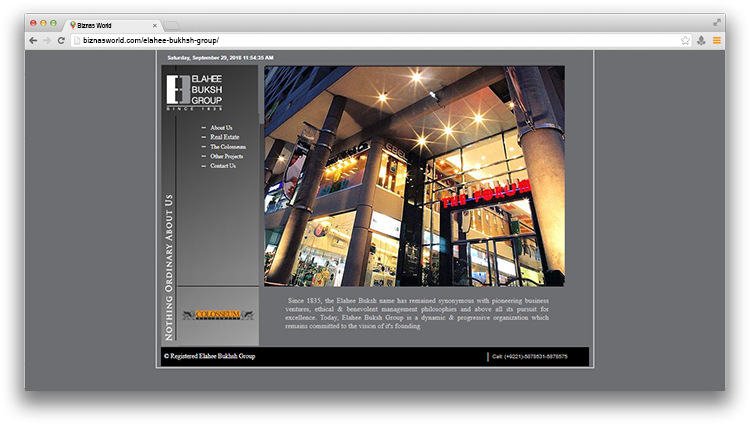This screenshot has height=425, width=750.
Task: Close the Biznas World tab
Action: (x=154, y=23)
